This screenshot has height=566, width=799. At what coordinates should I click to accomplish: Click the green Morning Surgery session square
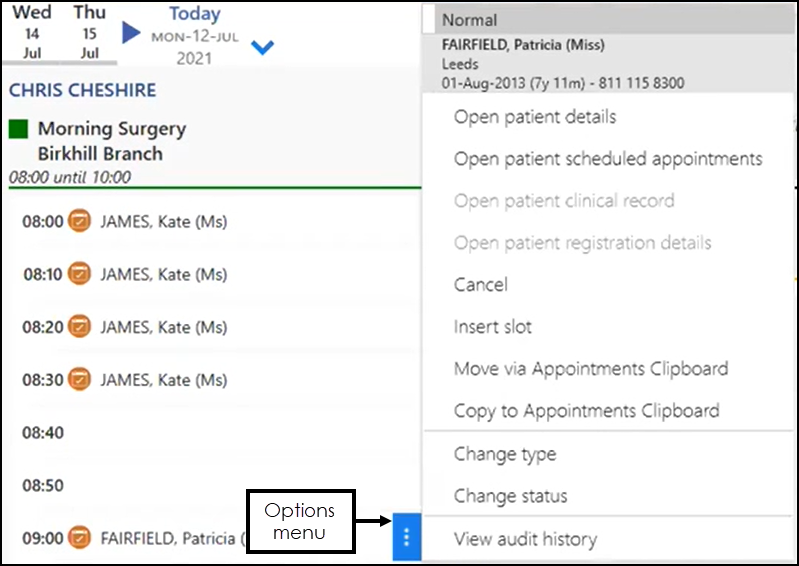pos(18,129)
